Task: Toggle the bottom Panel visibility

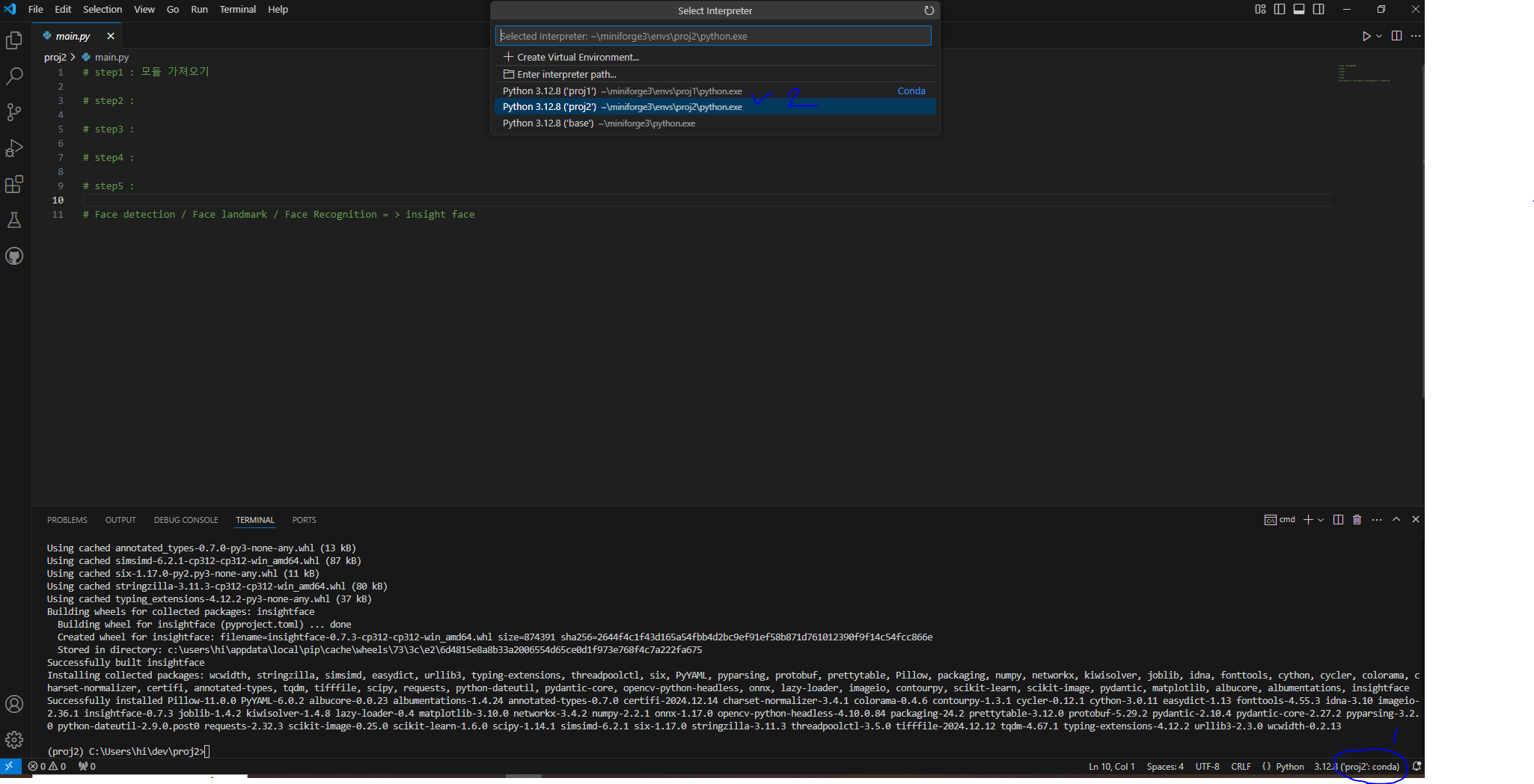Action: [x=1299, y=9]
